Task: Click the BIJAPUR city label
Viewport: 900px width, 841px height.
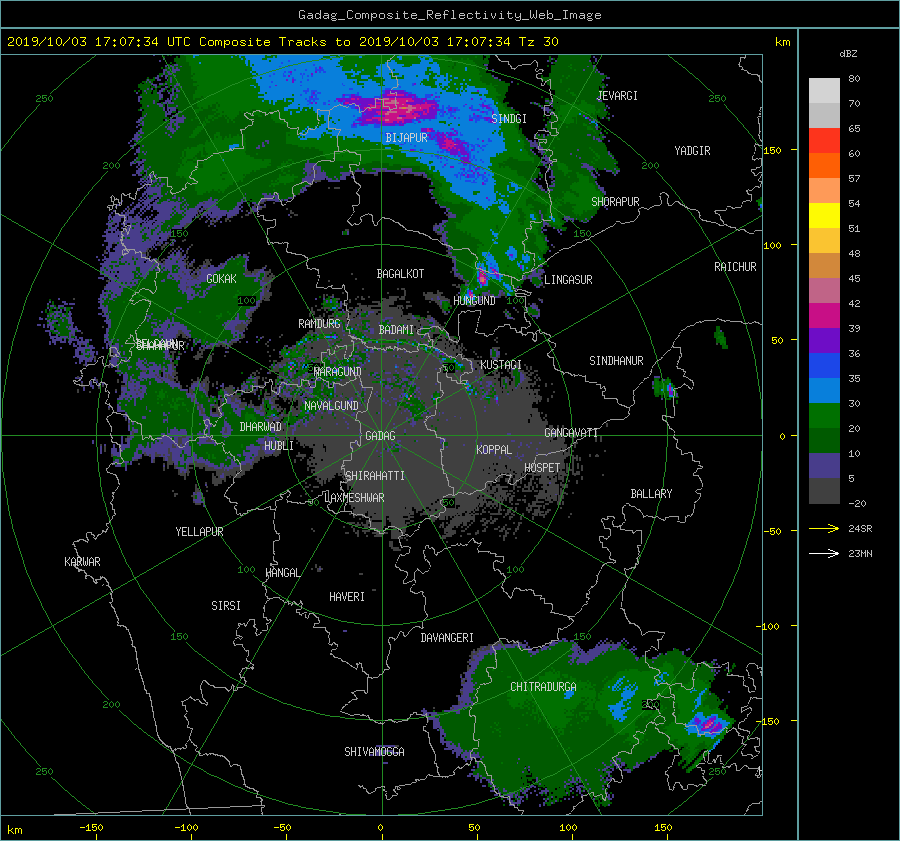Action: coord(406,137)
